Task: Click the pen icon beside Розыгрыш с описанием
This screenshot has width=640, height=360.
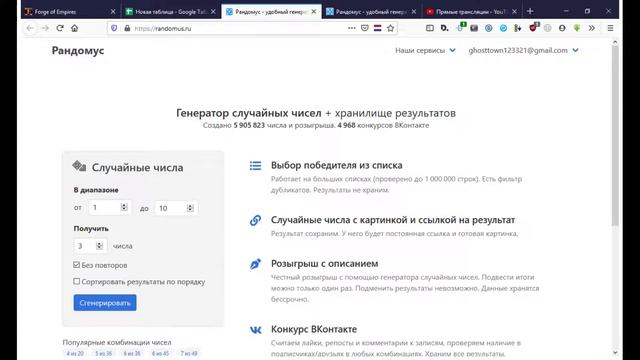Action: click(x=256, y=264)
